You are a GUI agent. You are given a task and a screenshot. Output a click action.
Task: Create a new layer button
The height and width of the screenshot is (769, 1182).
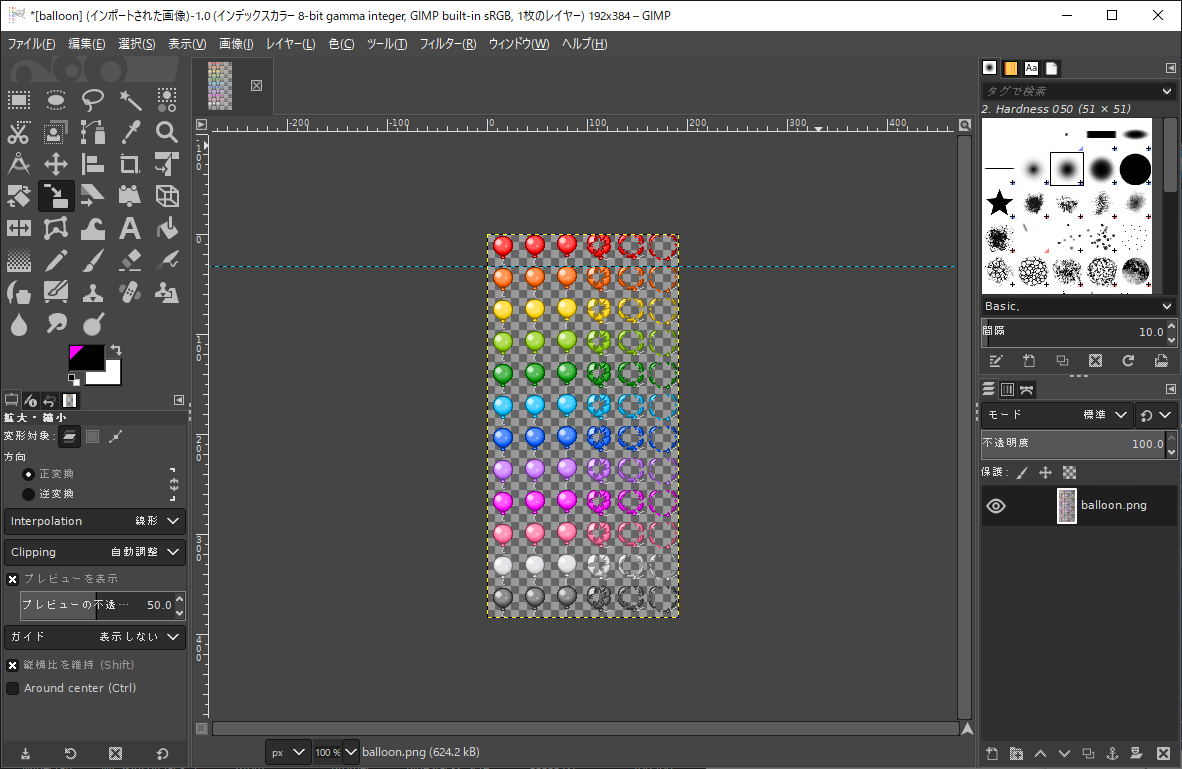pos(992,753)
